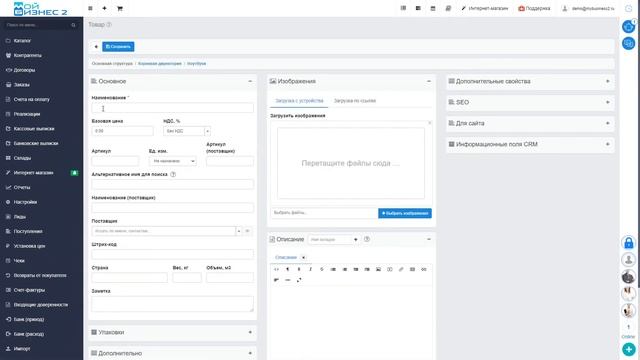
Task: Click help icon next to Альтернативное имя для поиска
Action: [173, 174]
